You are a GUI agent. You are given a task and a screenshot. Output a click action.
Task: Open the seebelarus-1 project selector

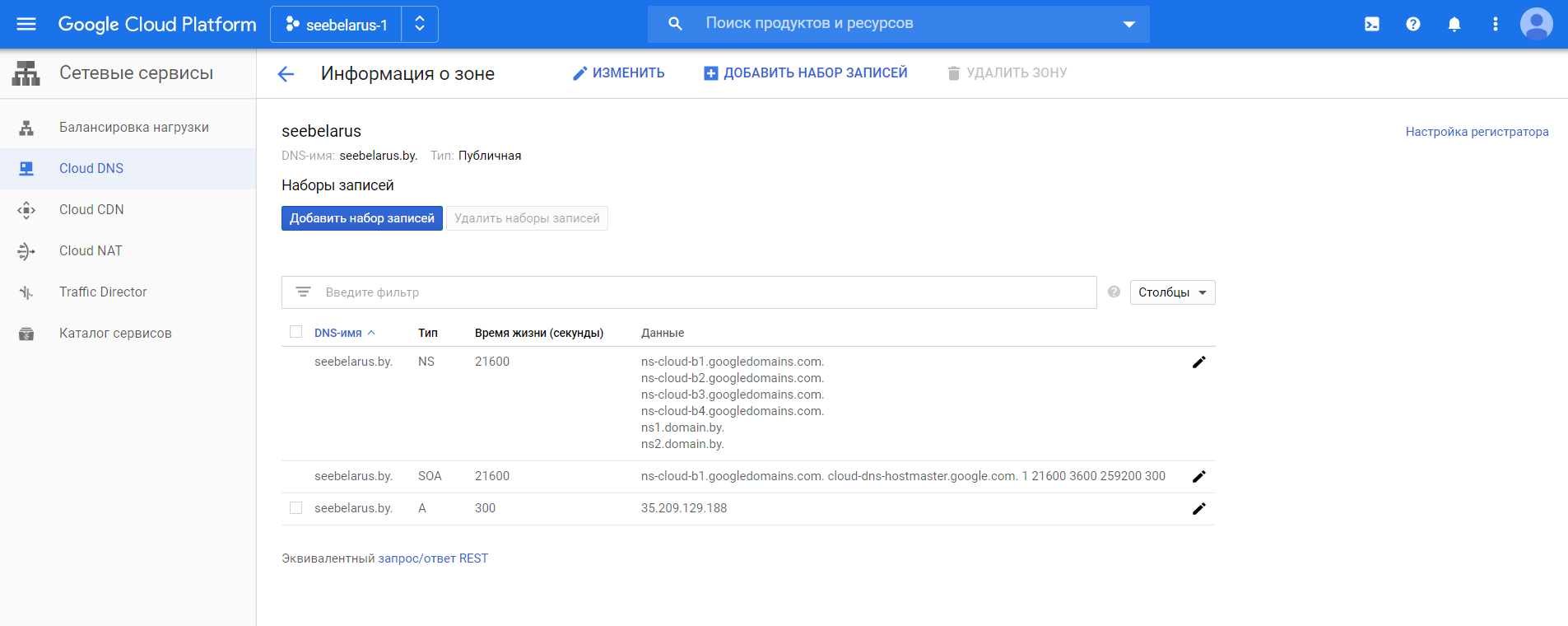(337, 25)
